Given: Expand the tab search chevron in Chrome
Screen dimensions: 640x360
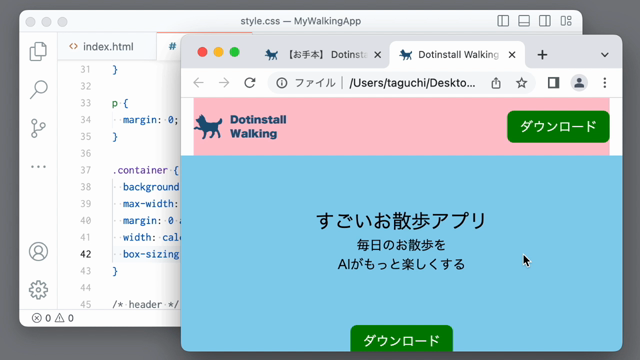Looking at the screenshot, I should click(x=604, y=55).
